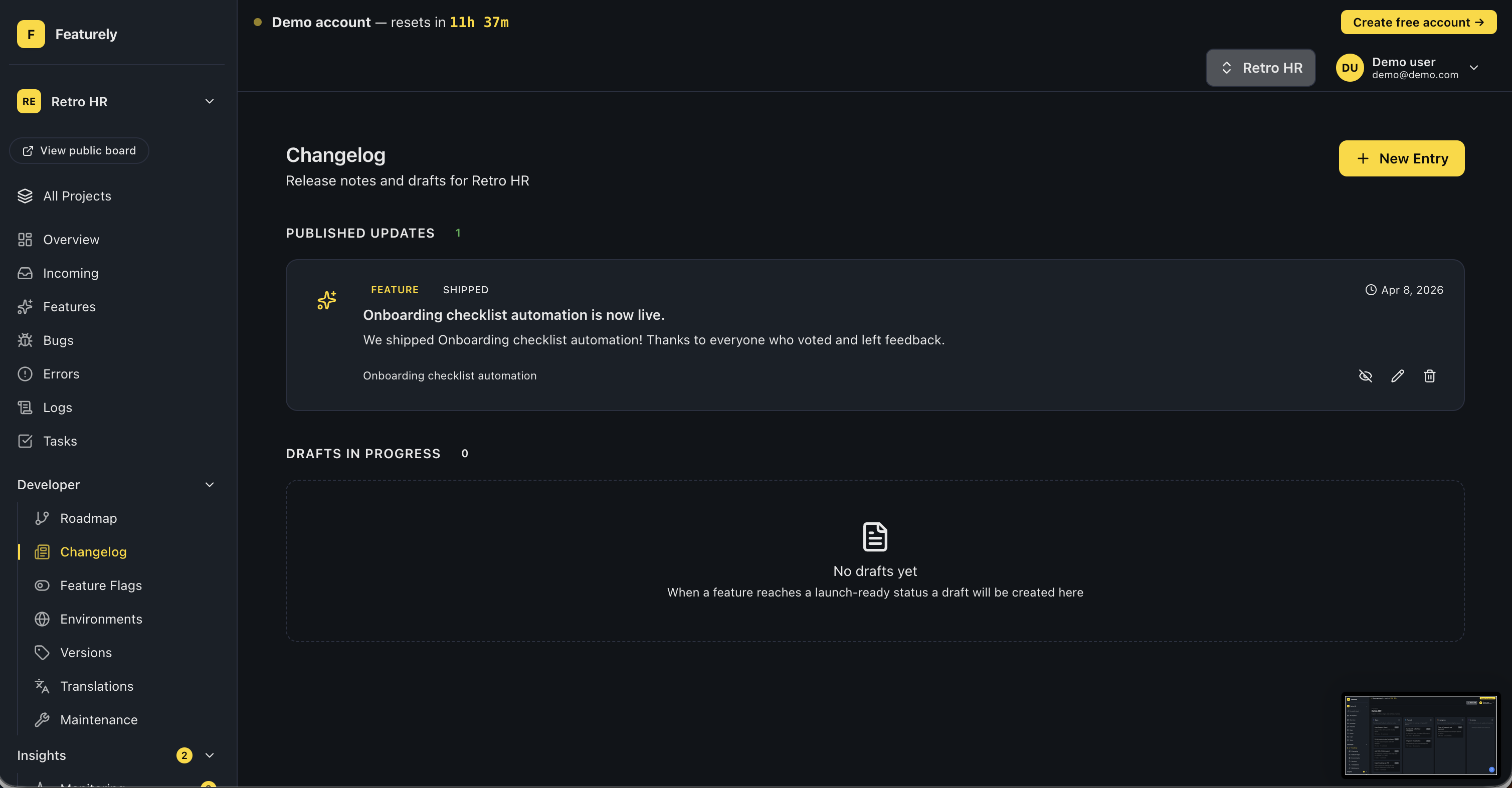Image resolution: width=1512 pixels, height=788 pixels.
Task: Select the Changelog menu item
Action: click(x=93, y=551)
